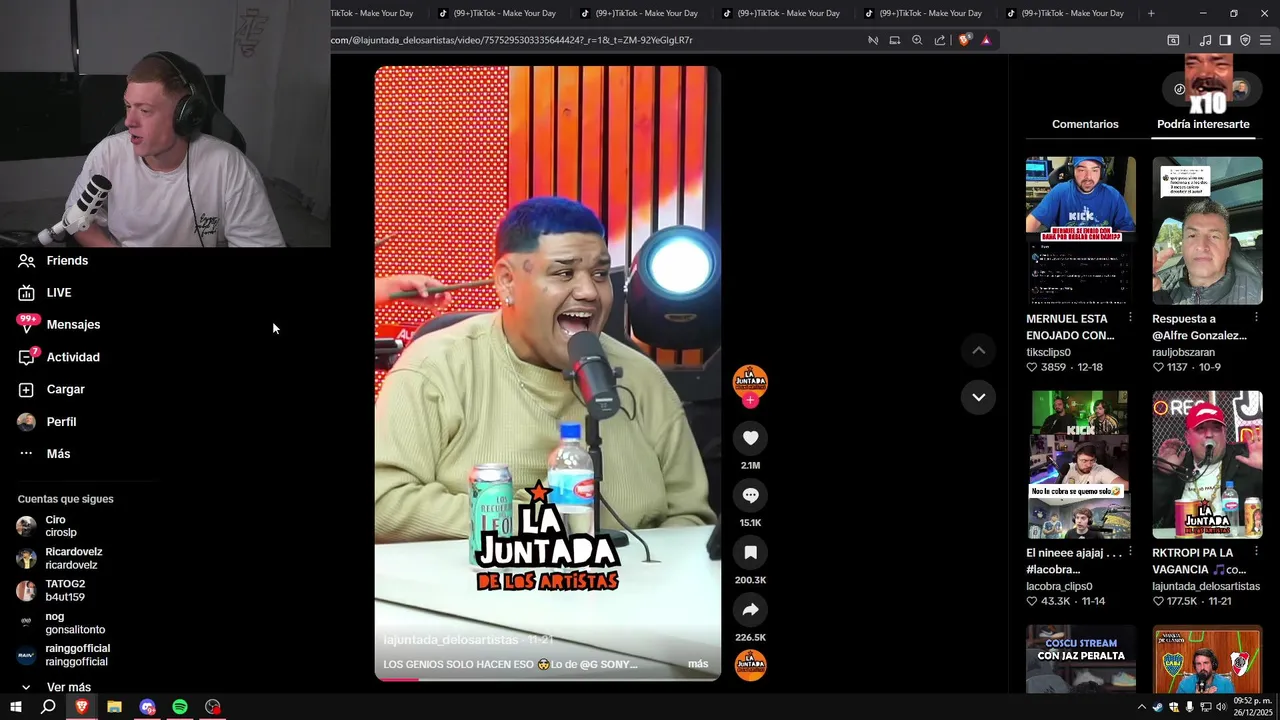Open File Explorer from the taskbar
Image resolution: width=1280 pixels, height=720 pixels.
[x=114, y=707]
